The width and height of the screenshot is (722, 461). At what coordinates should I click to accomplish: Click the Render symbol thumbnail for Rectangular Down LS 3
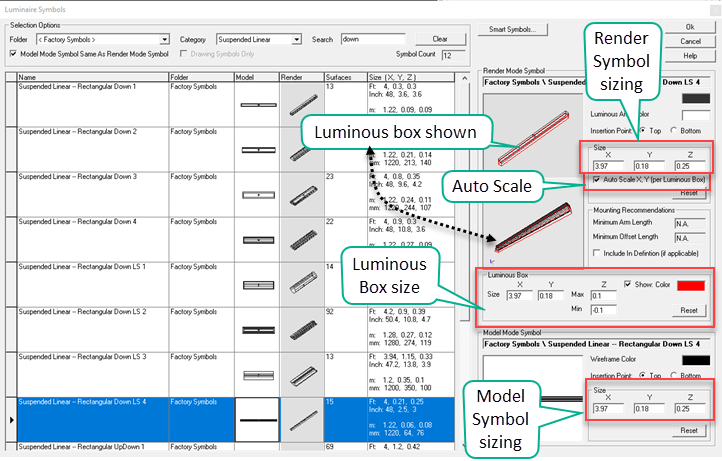(x=303, y=376)
